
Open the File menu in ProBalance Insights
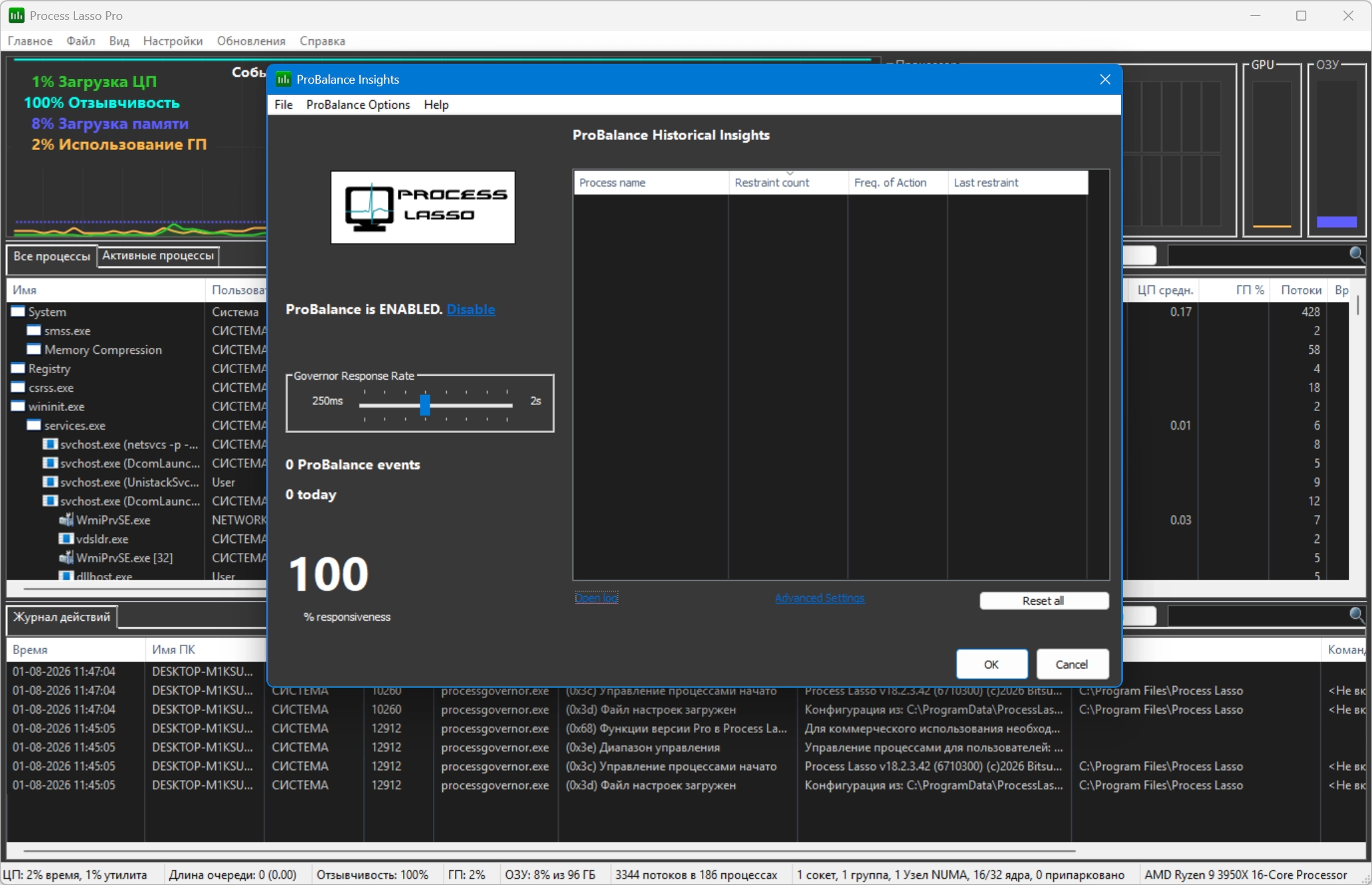[x=284, y=105]
